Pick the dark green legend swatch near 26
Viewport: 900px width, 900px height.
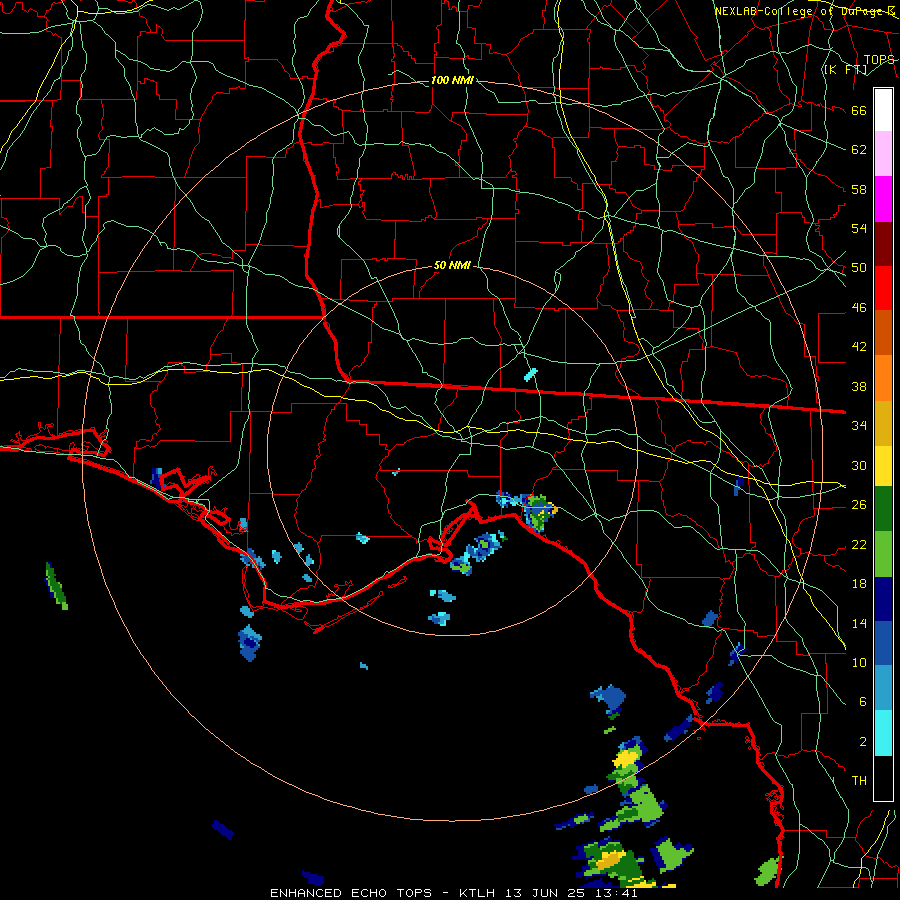pyautogui.click(x=883, y=509)
